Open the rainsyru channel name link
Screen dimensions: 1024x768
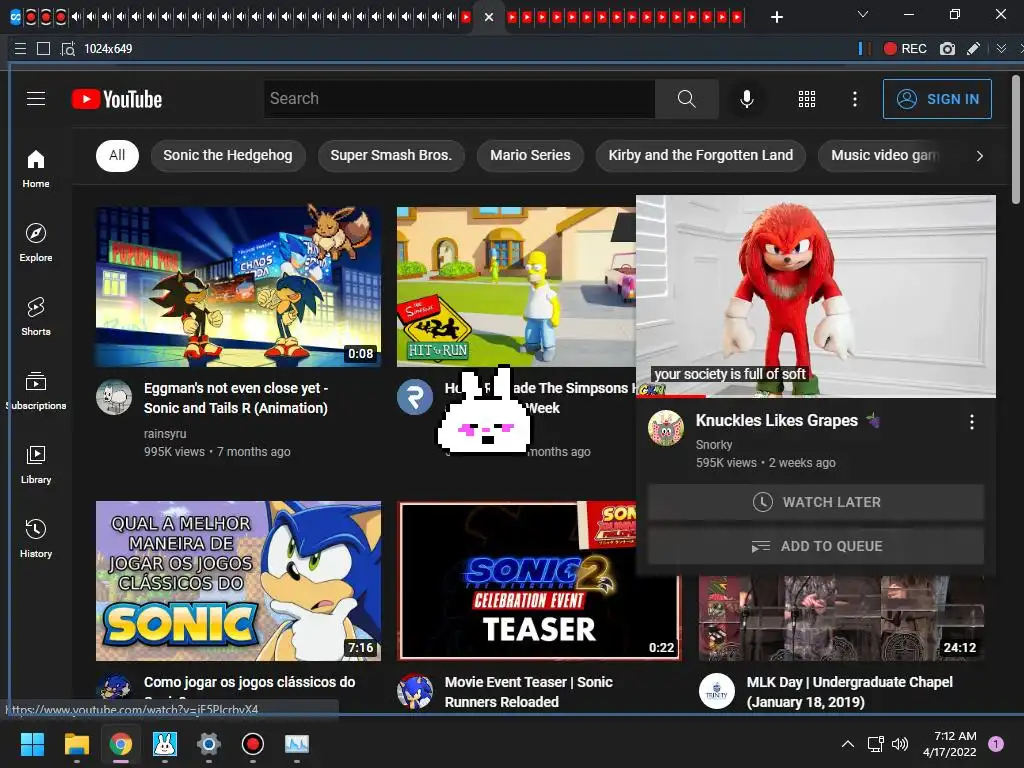(165, 434)
